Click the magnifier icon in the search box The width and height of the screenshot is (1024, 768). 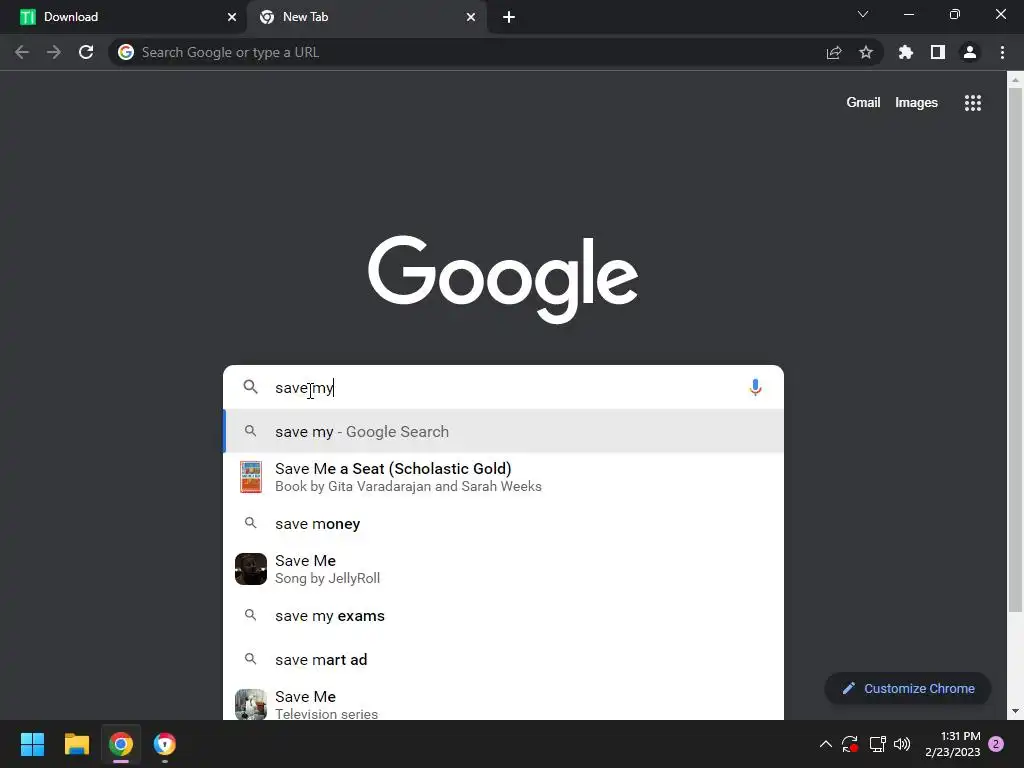(x=250, y=387)
